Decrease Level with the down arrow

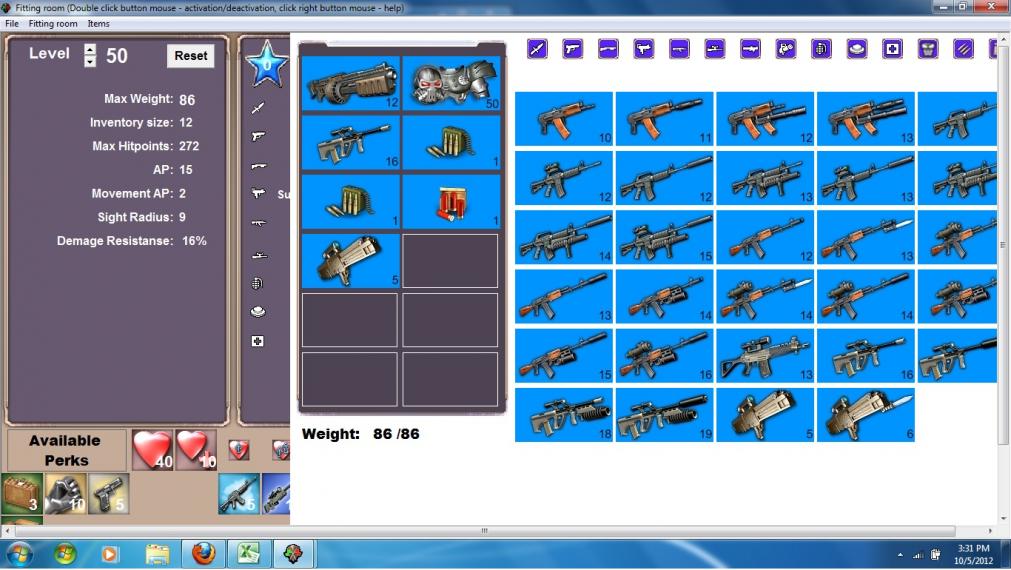[x=90, y=61]
